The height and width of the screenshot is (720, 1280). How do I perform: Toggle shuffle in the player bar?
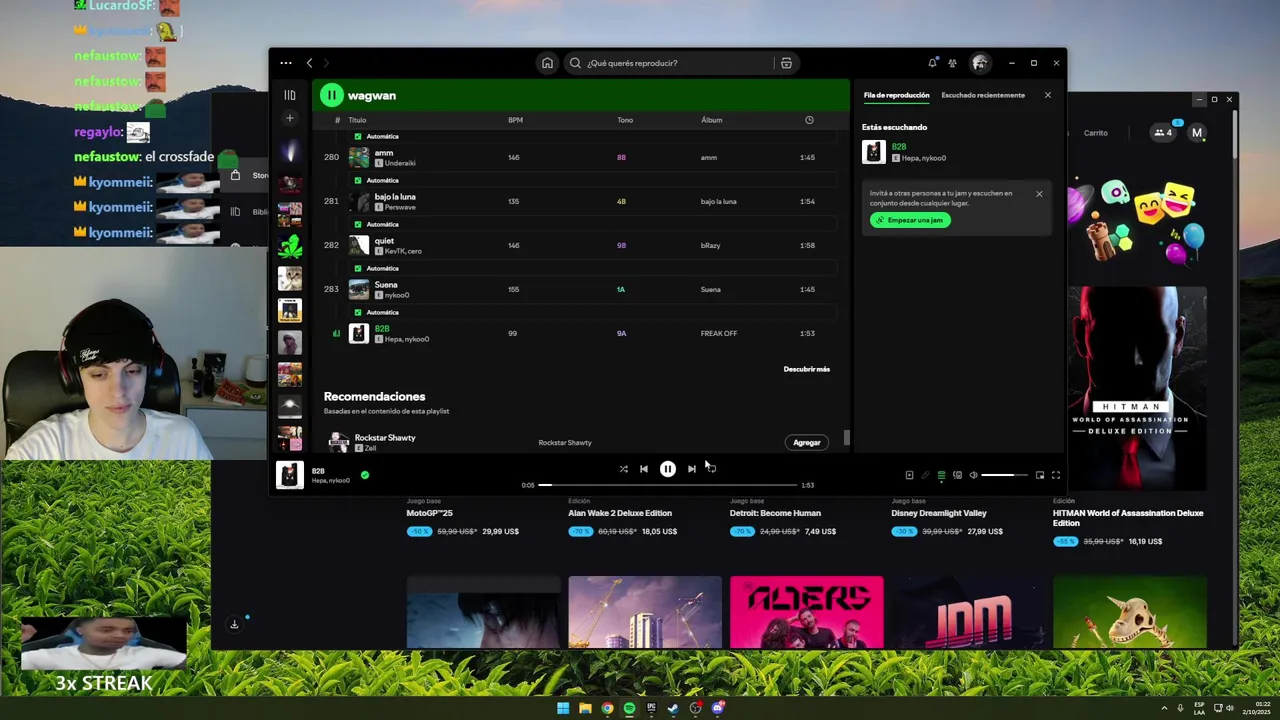tap(623, 469)
